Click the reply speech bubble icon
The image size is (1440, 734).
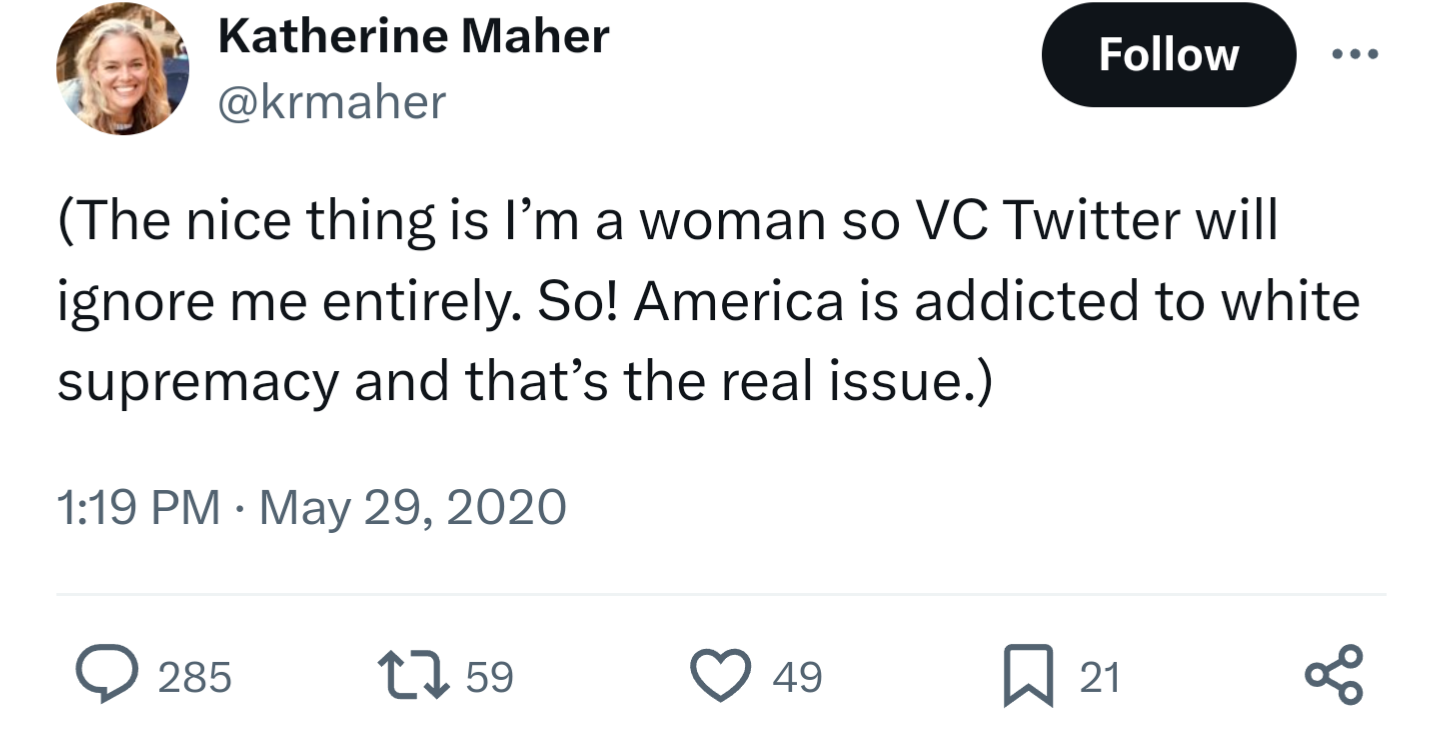(x=112, y=677)
